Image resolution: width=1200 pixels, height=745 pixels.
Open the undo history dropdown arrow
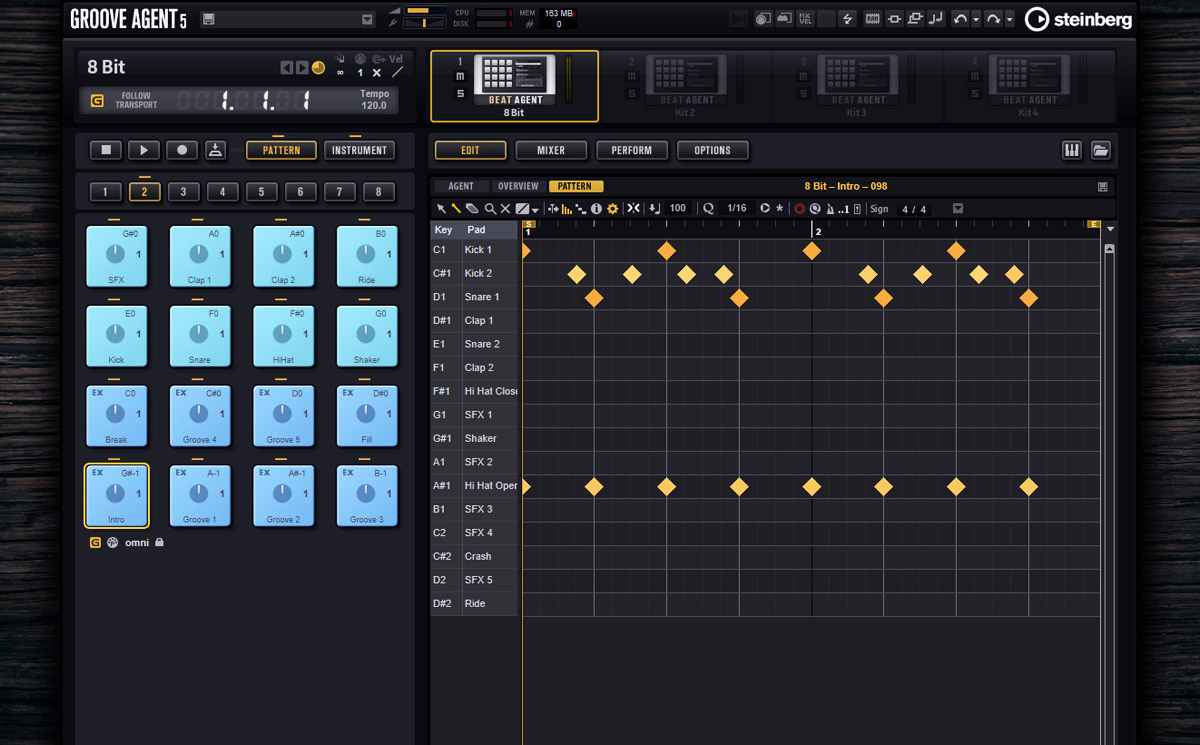(976, 18)
